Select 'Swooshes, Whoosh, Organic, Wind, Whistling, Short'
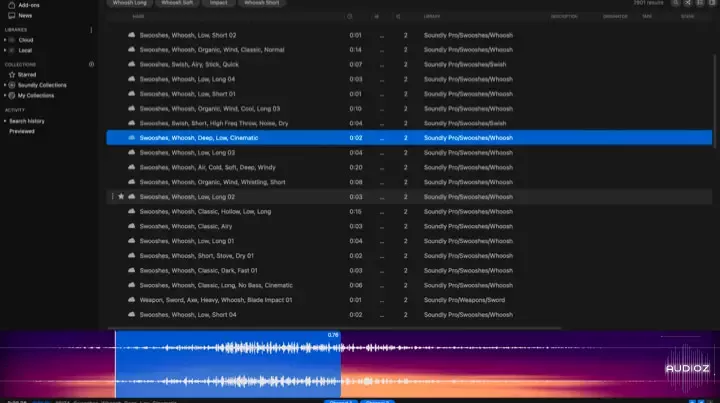Viewport: 720px width, 403px height. pos(409,182)
